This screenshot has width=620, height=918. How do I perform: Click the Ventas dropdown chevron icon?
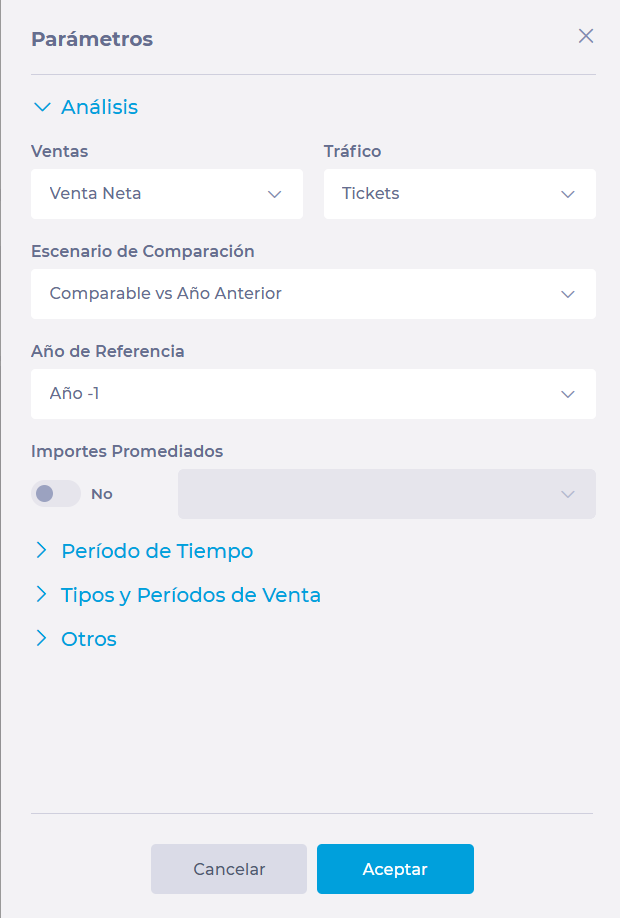click(275, 194)
